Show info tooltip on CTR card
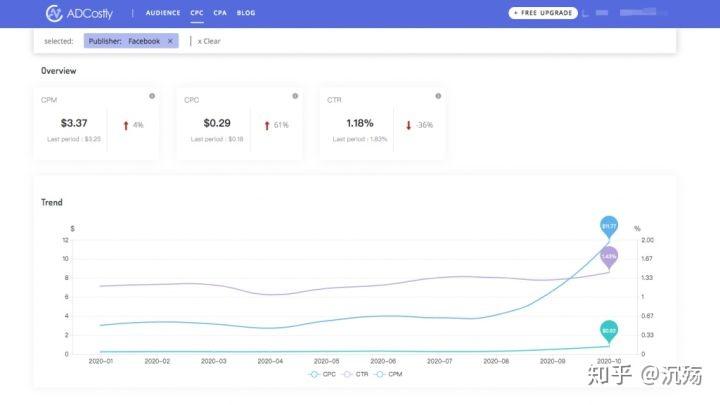 click(438, 96)
